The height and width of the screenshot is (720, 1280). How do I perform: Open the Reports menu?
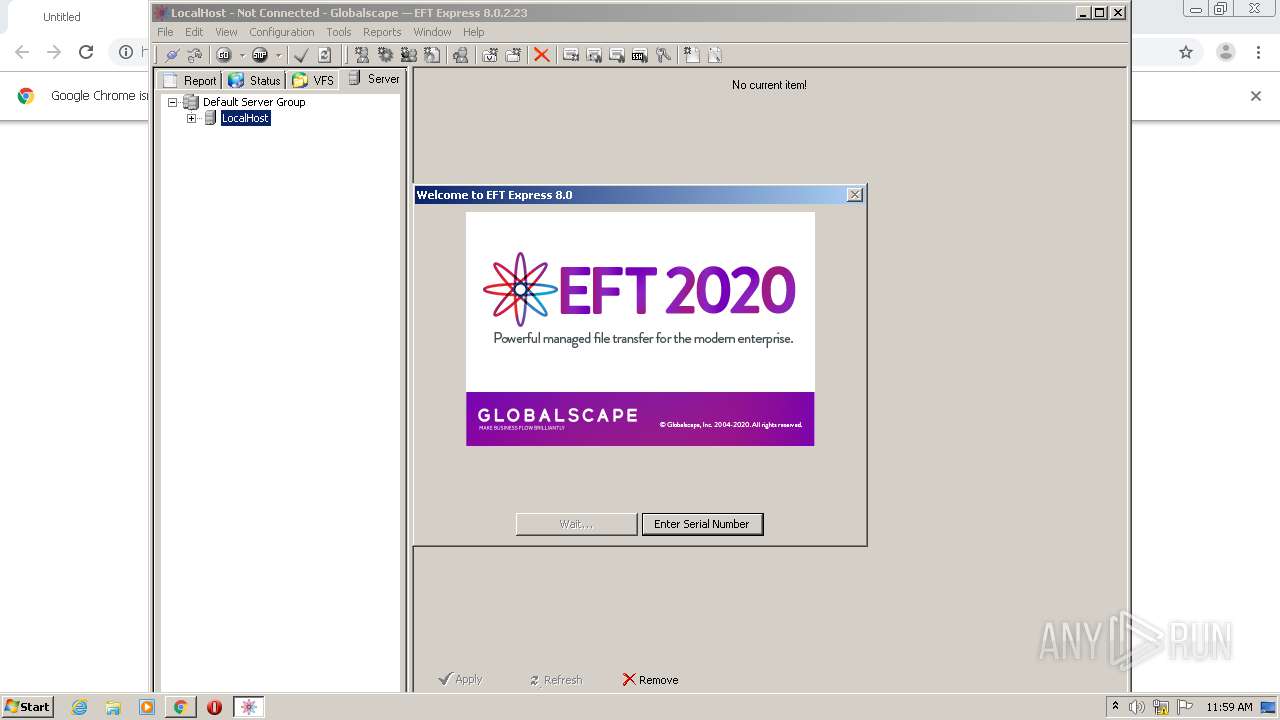click(382, 32)
